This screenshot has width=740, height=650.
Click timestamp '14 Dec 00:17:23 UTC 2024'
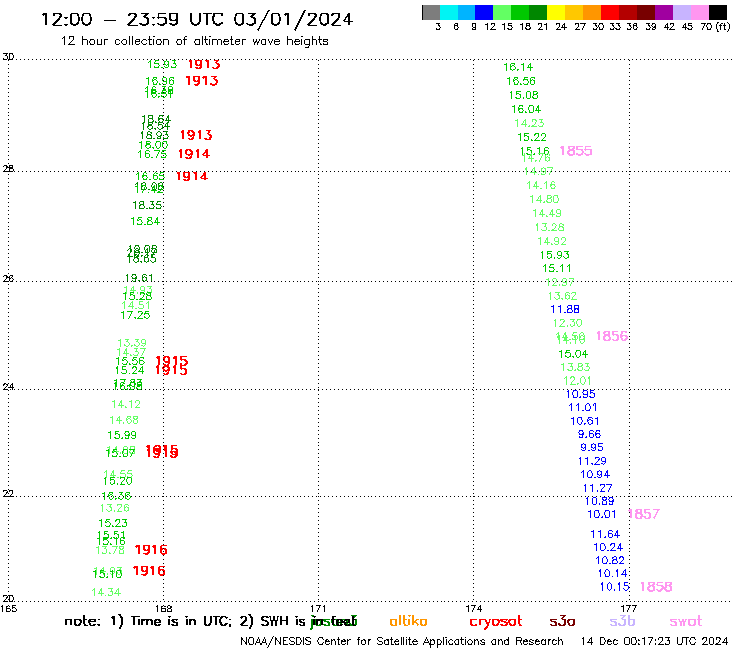[x=655, y=642]
